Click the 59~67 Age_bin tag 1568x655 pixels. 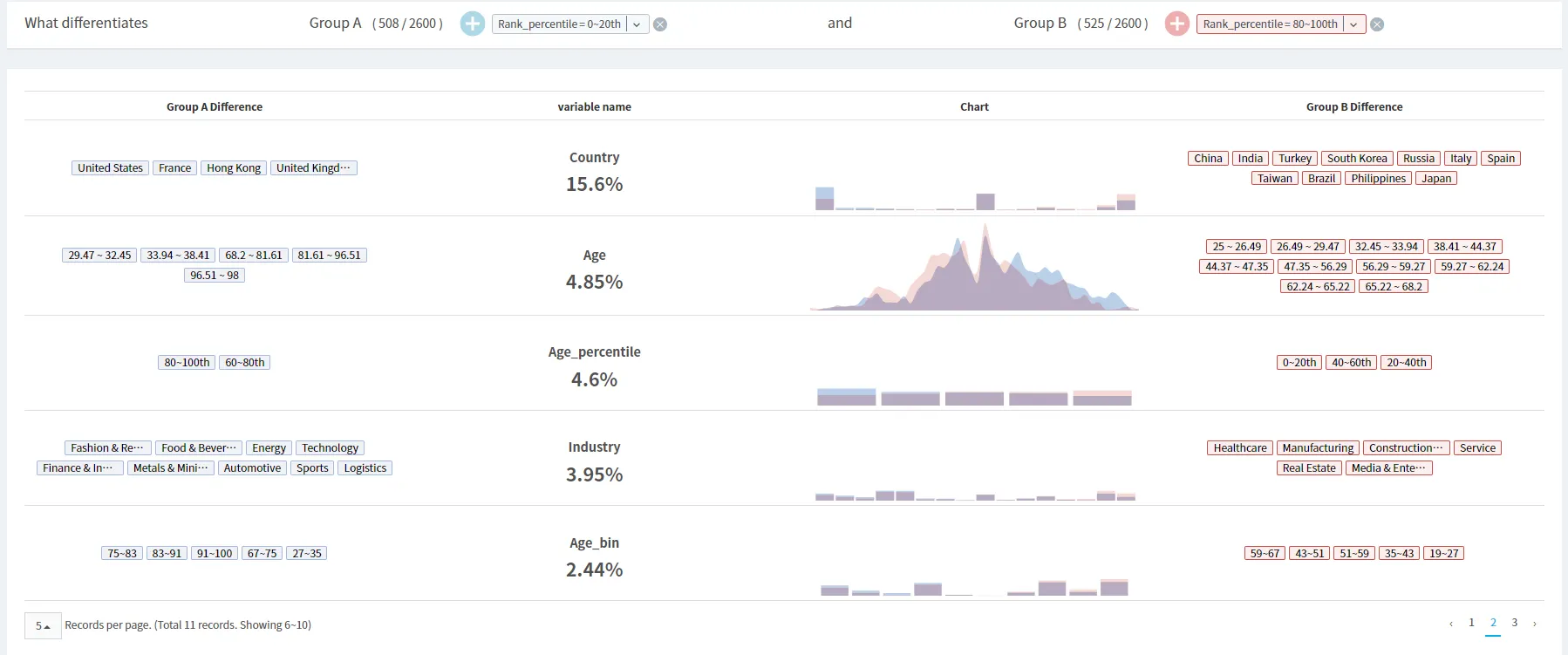pos(1265,554)
